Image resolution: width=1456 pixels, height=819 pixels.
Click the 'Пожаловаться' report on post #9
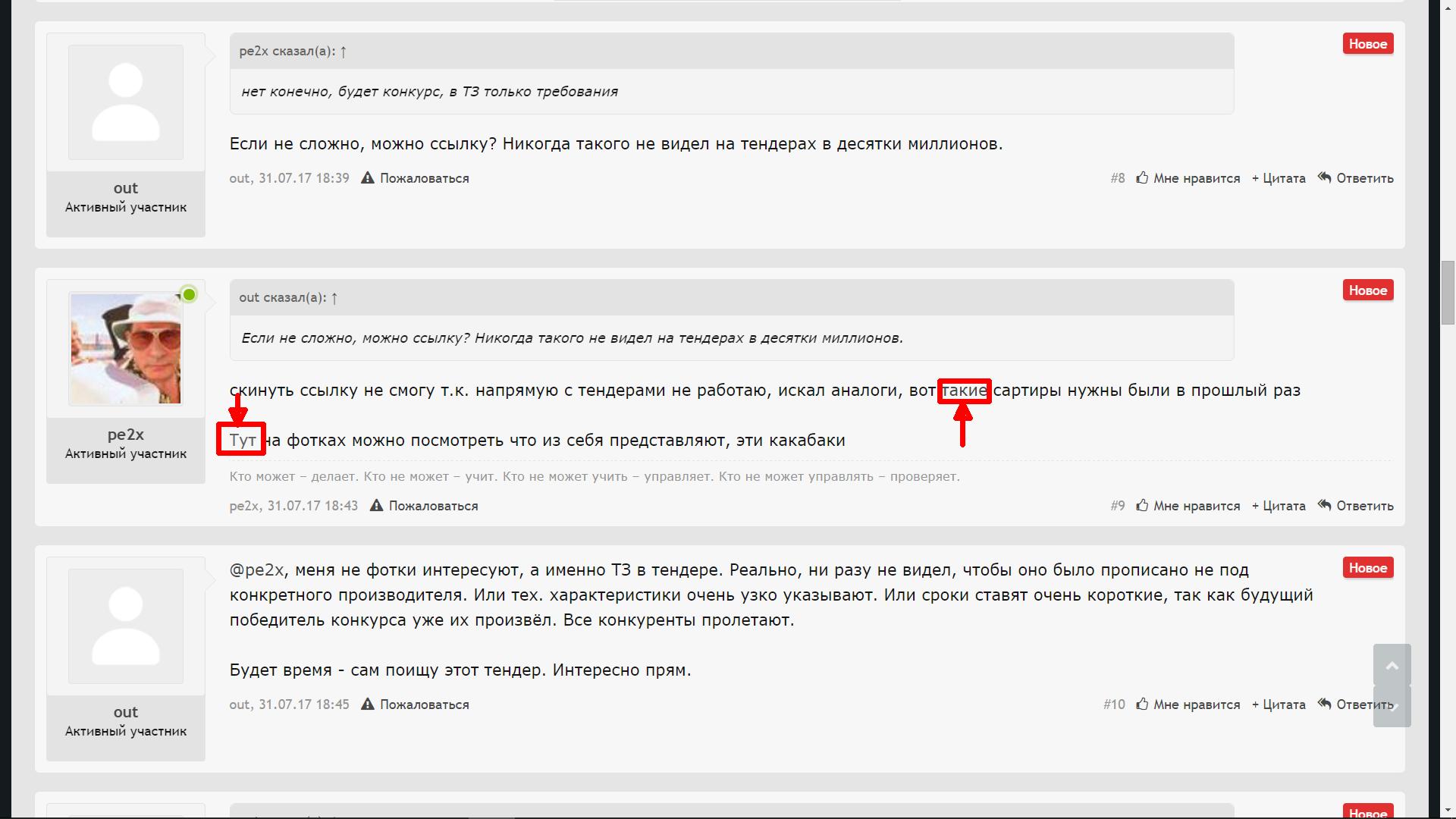point(432,506)
